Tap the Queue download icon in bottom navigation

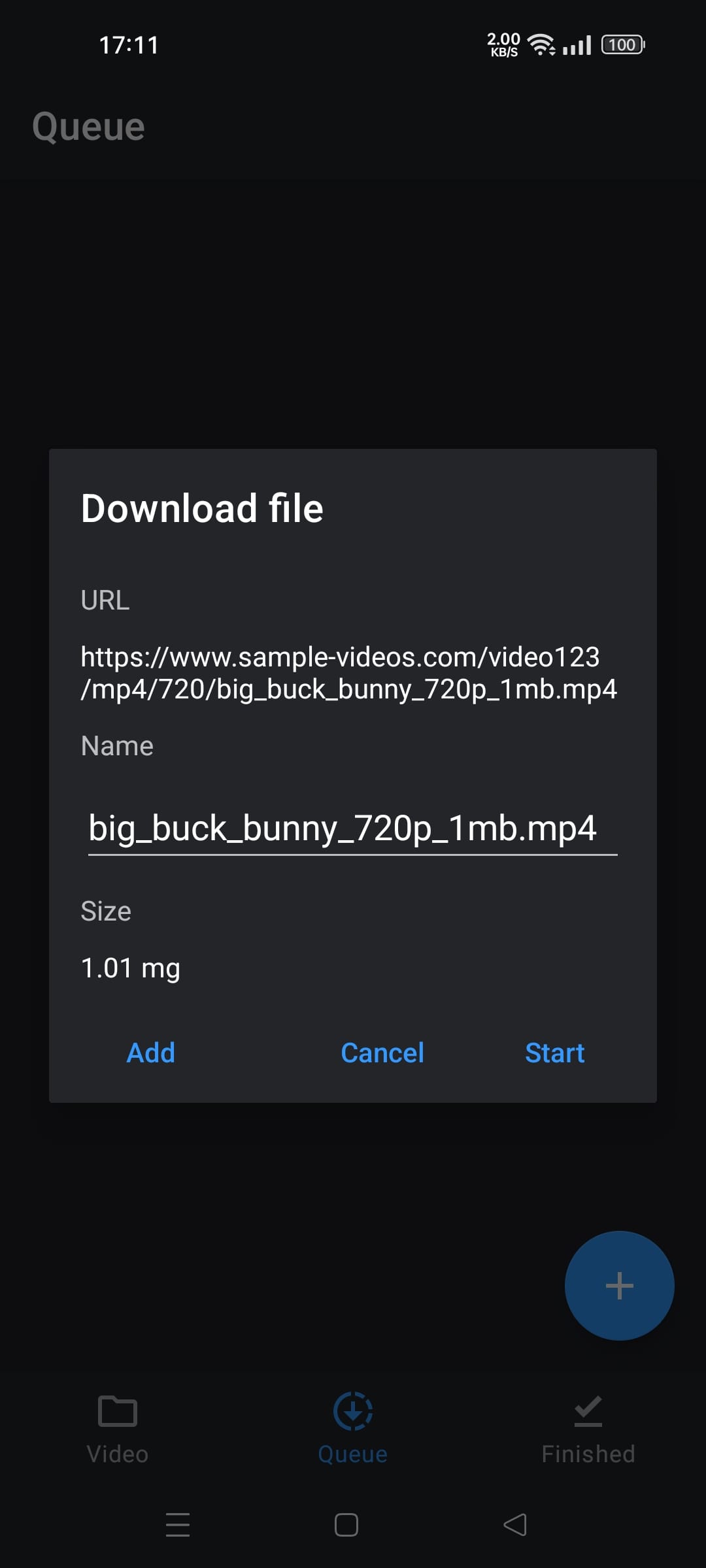coord(352,1411)
